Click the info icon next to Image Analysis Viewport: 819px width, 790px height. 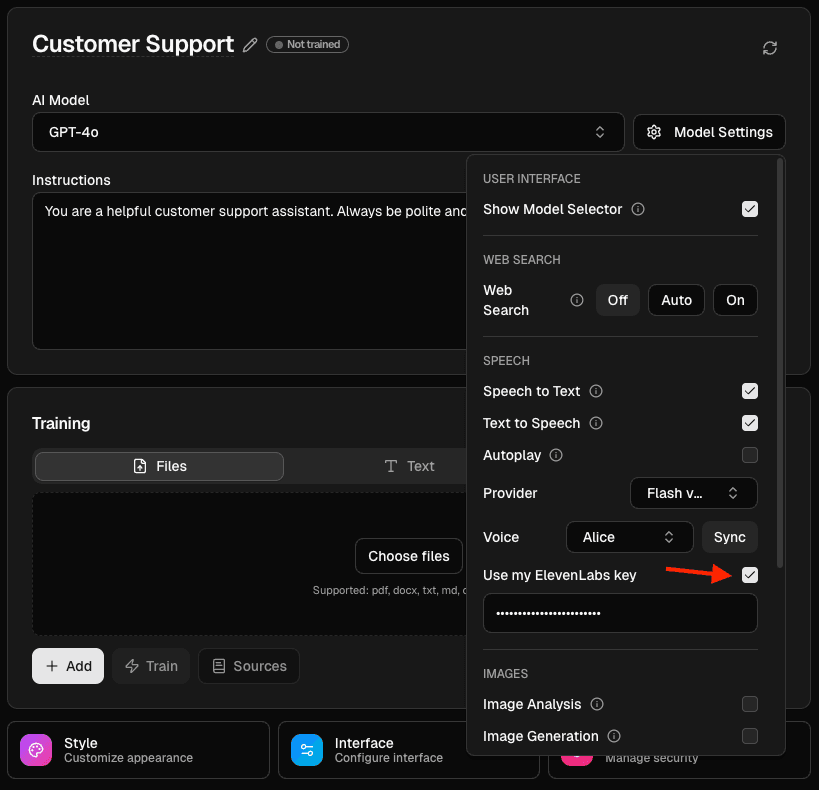(597, 704)
